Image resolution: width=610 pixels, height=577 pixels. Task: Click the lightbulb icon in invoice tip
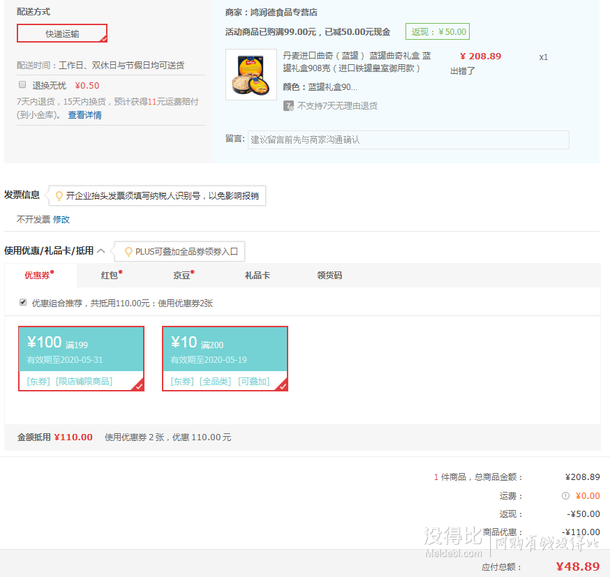[x=59, y=196]
